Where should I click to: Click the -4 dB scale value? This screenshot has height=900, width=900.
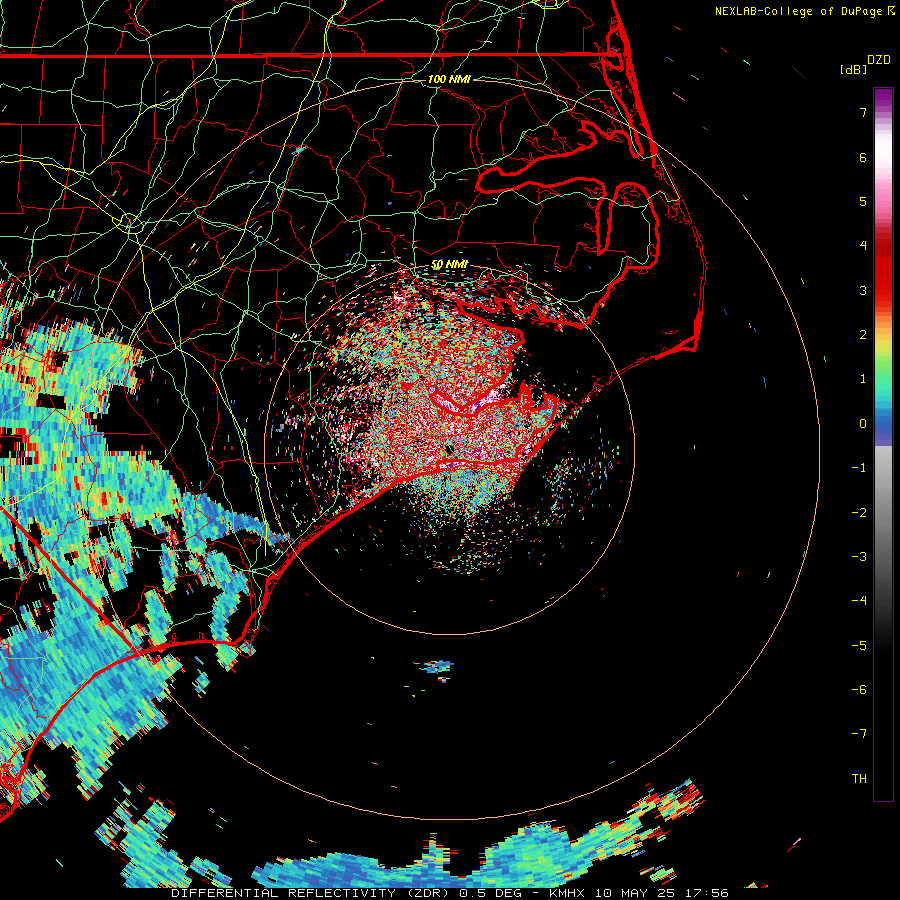click(x=859, y=601)
